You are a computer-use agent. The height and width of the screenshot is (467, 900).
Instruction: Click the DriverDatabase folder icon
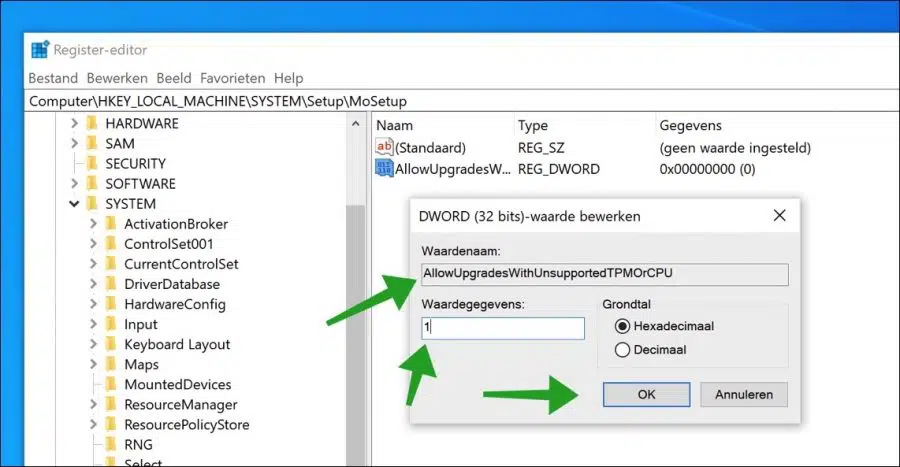point(111,284)
